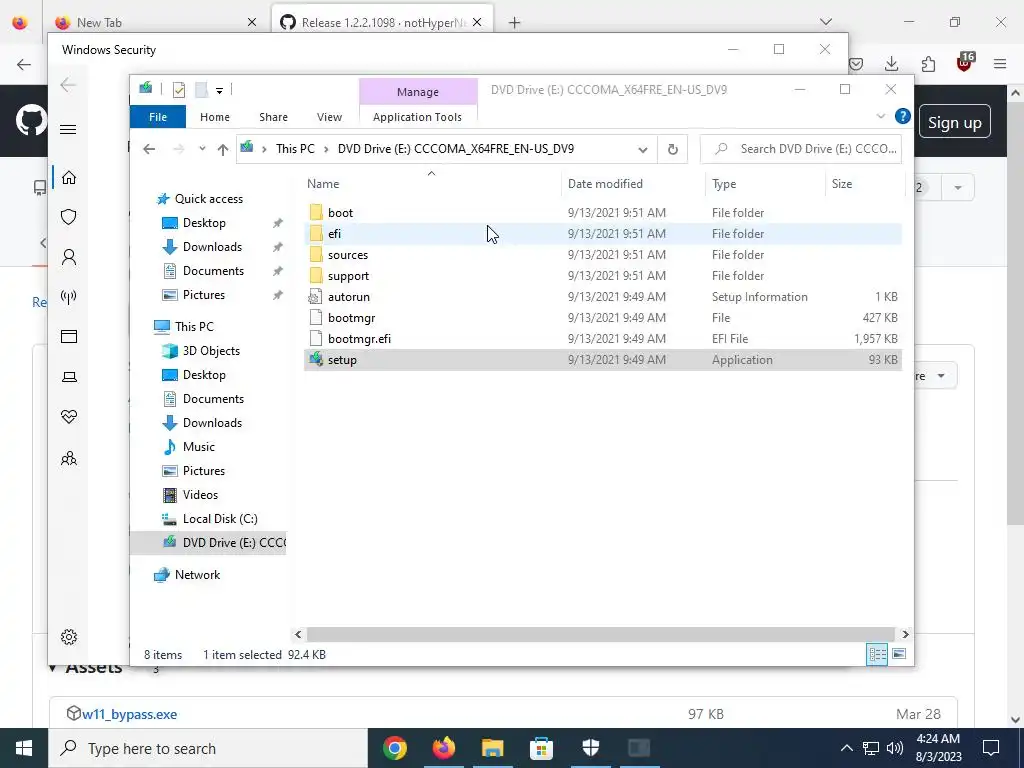
Task: Select Music folder in navigation pane
Action: click(x=199, y=447)
